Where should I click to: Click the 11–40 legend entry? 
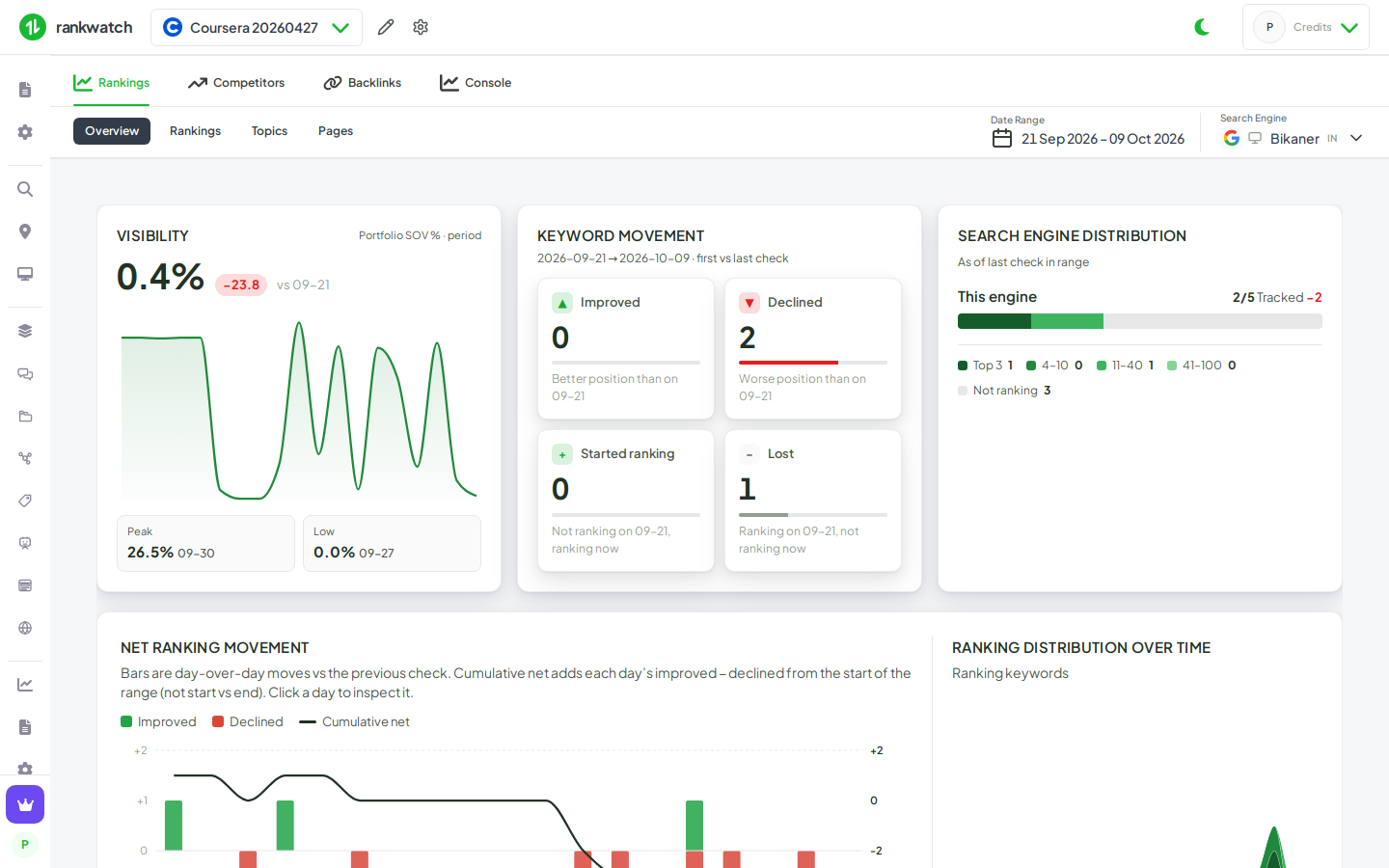click(x=1125, y=366)
